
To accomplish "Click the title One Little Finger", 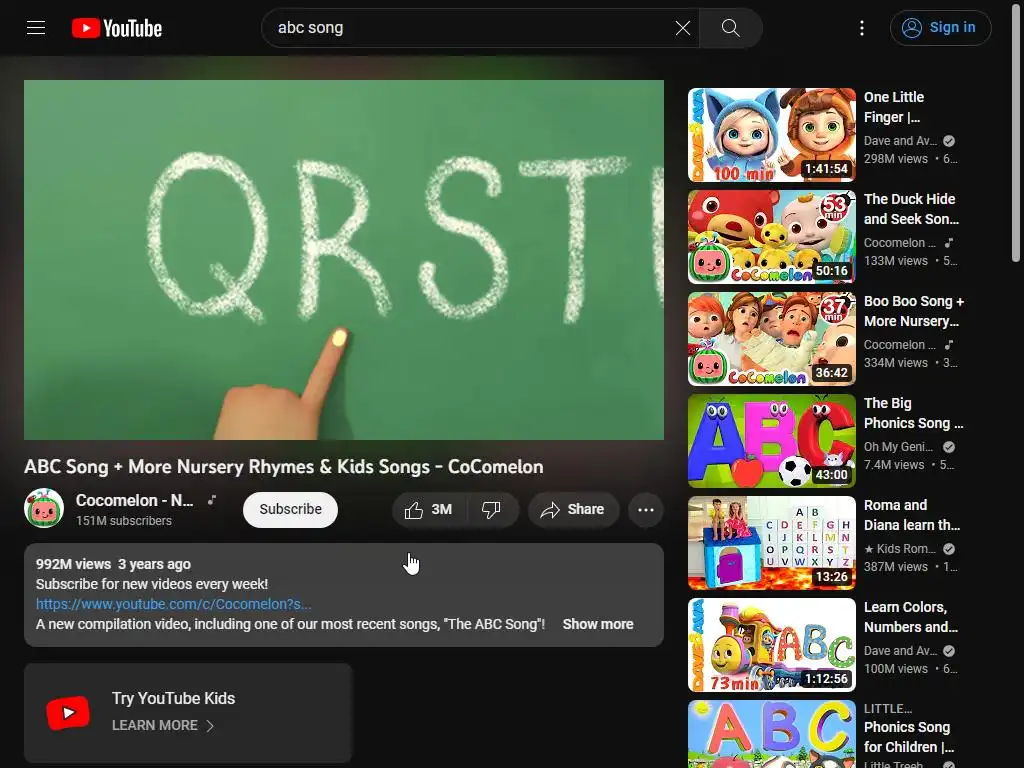I will click(894, 107).
